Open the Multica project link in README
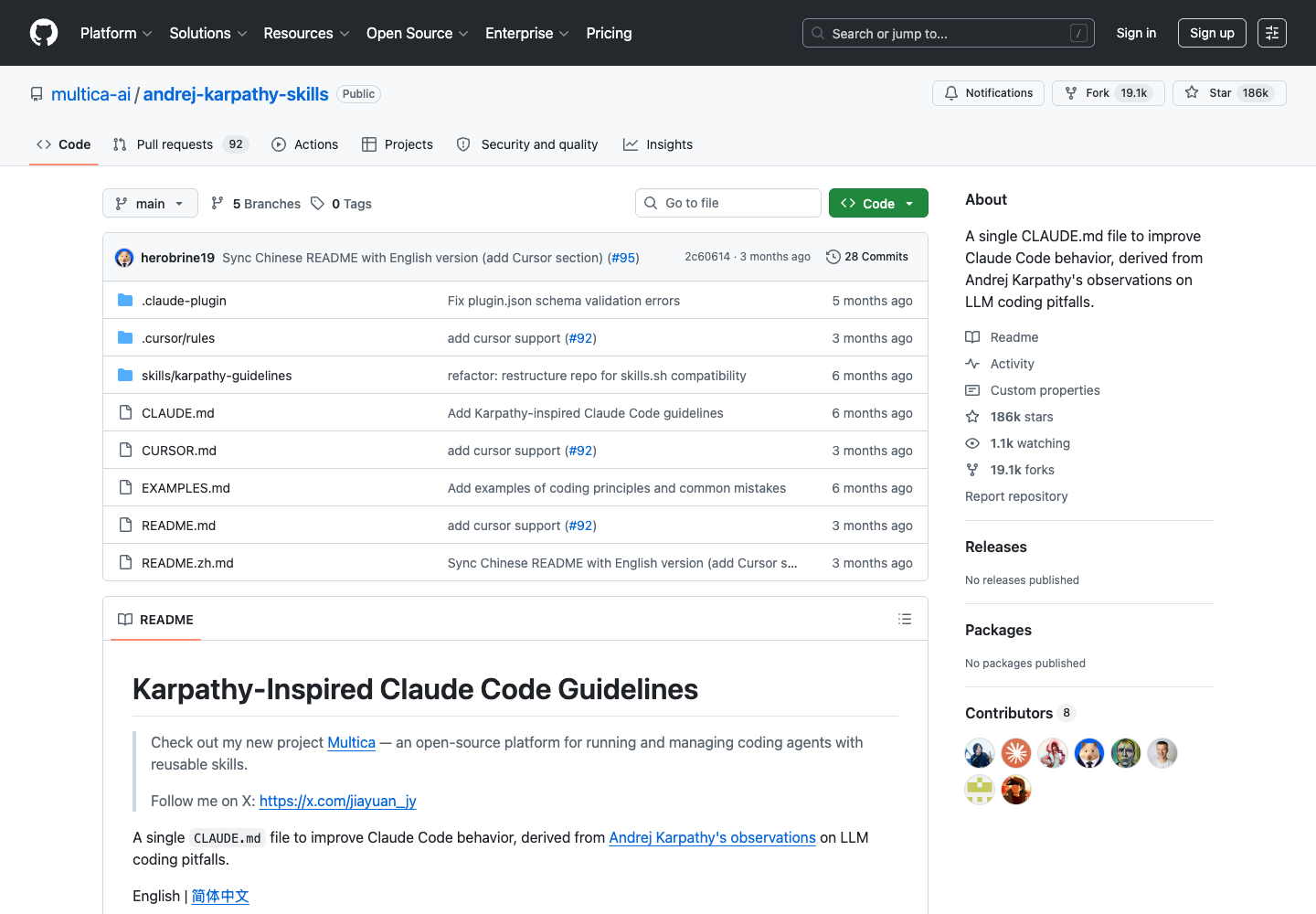1316x914 pixels. [352, 742]
